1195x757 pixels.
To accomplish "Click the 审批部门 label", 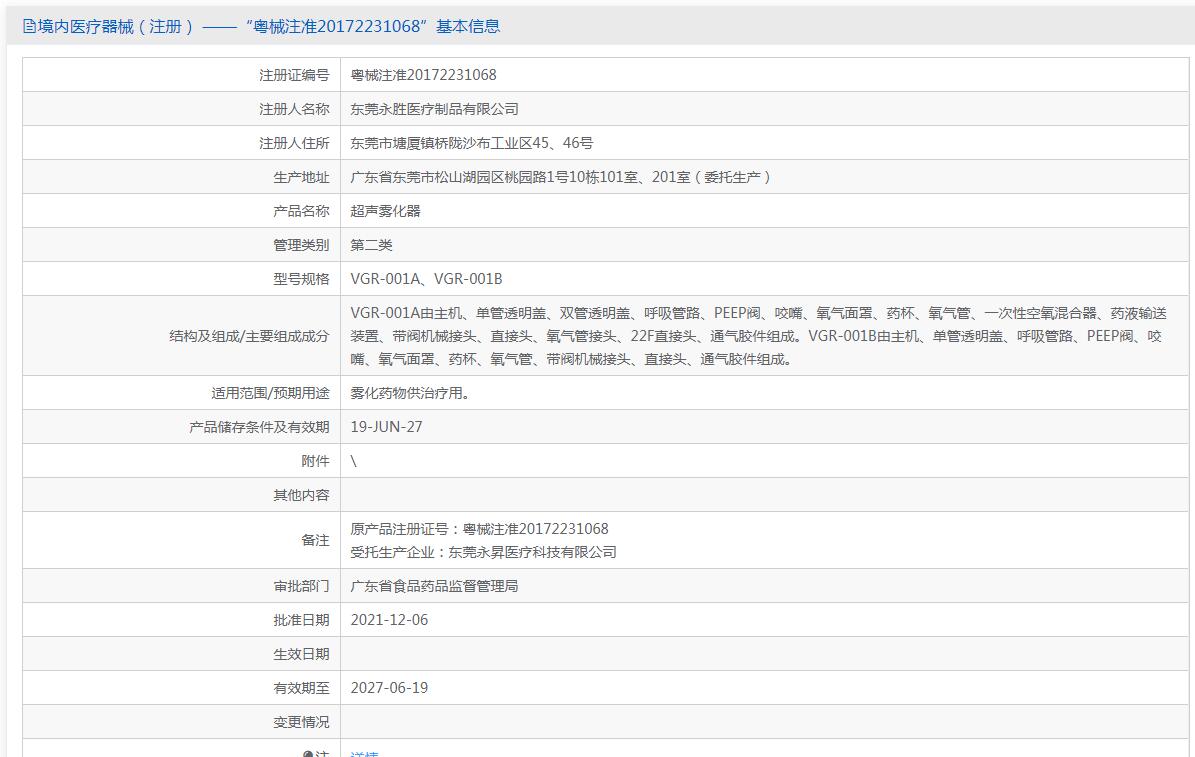I will [x=301, y=586].
